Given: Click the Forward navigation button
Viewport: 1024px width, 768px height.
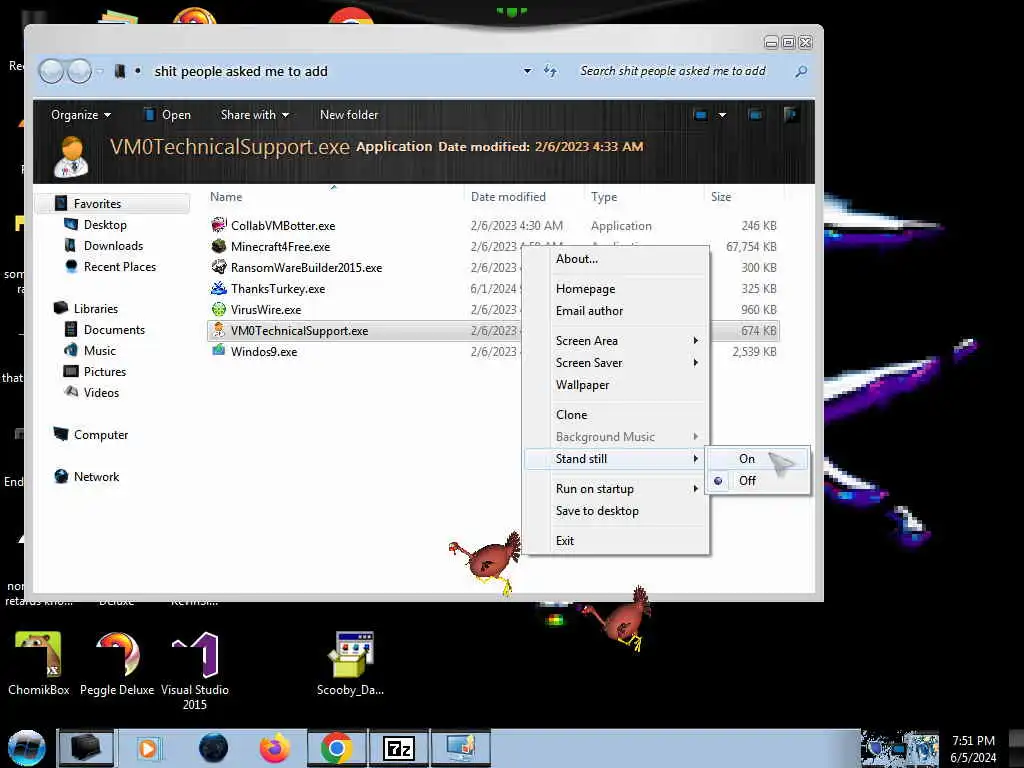Looking at the screenshot, I should [x=79, y=71].
